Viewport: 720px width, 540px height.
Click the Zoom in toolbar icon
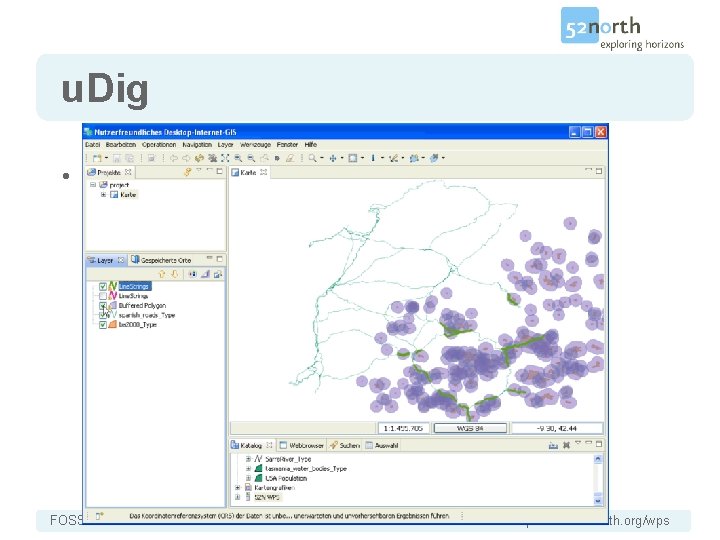pyautogui.click(x=238, y=158)
